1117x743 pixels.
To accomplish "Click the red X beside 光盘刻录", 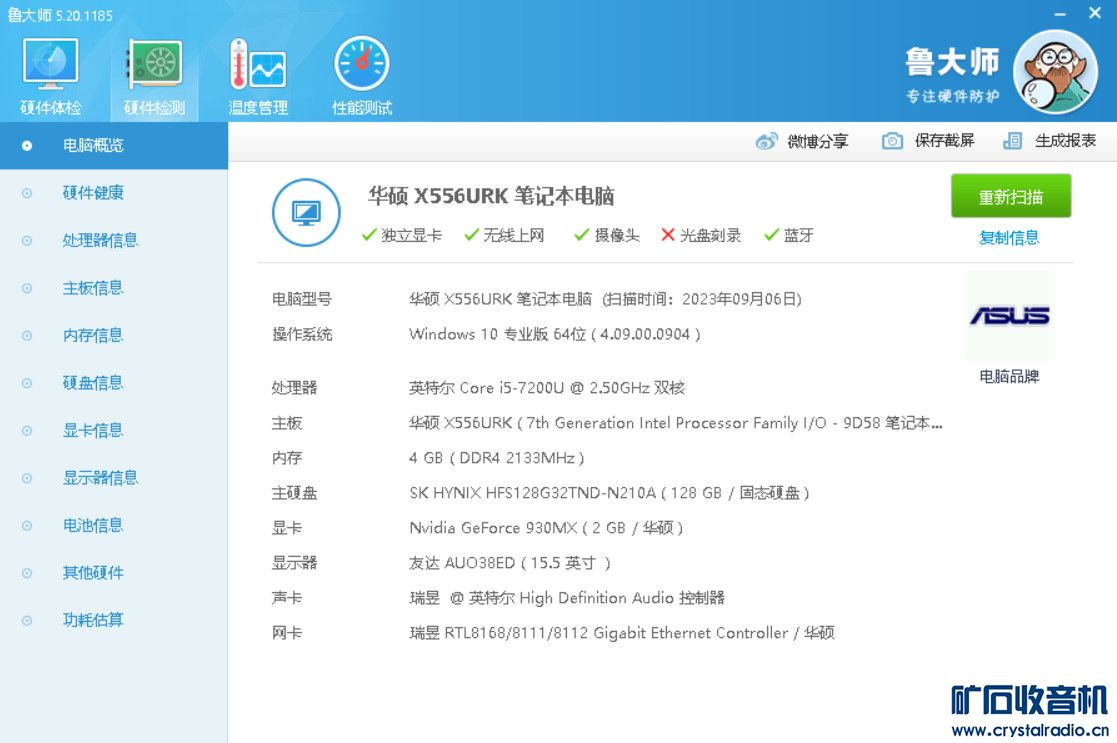I will coord(667,235).
